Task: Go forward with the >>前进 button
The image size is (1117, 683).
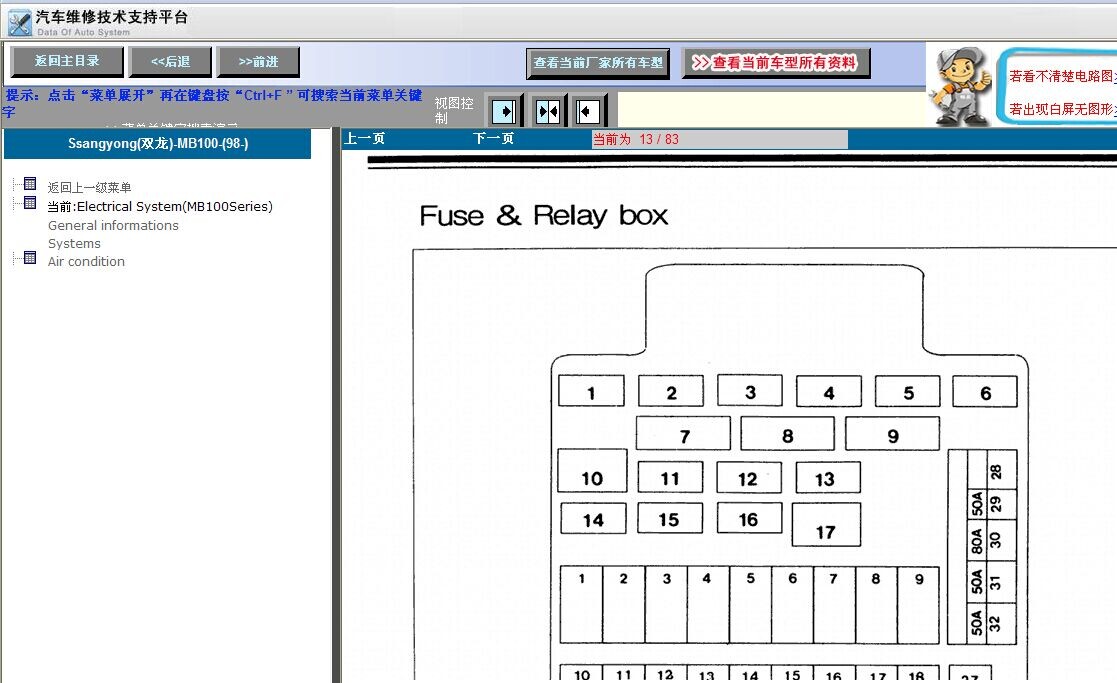Action: [x=258, y=61]
